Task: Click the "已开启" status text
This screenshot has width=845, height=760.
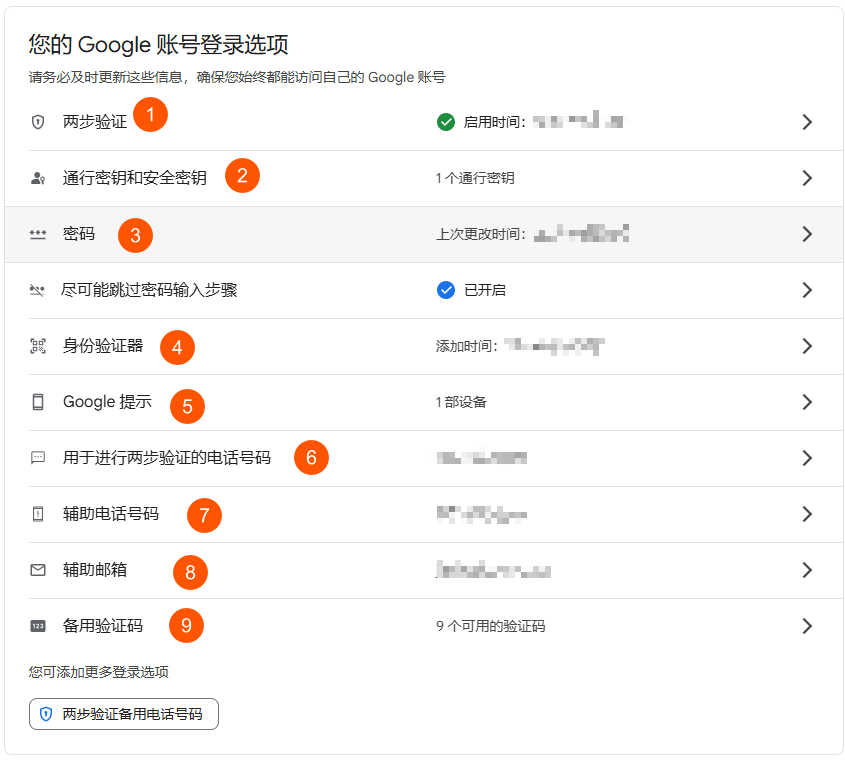Action: 485,291
